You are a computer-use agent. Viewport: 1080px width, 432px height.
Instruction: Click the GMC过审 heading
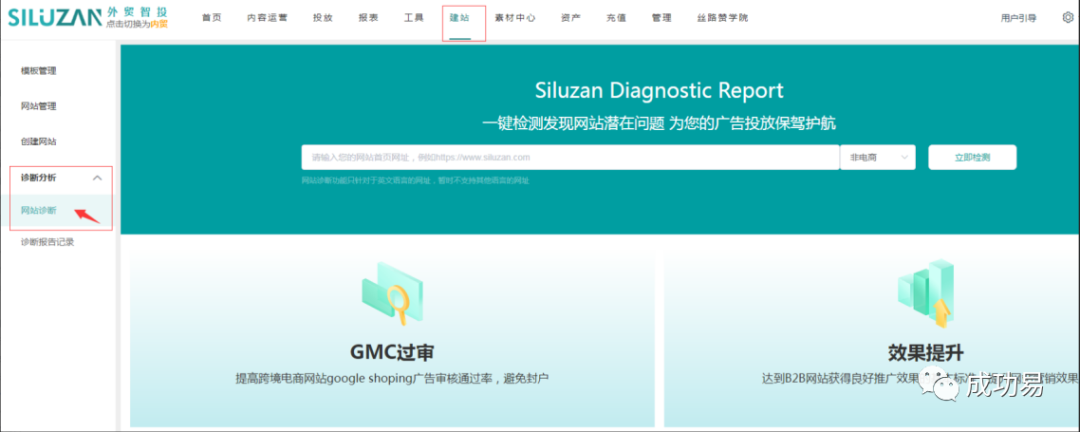392,352
